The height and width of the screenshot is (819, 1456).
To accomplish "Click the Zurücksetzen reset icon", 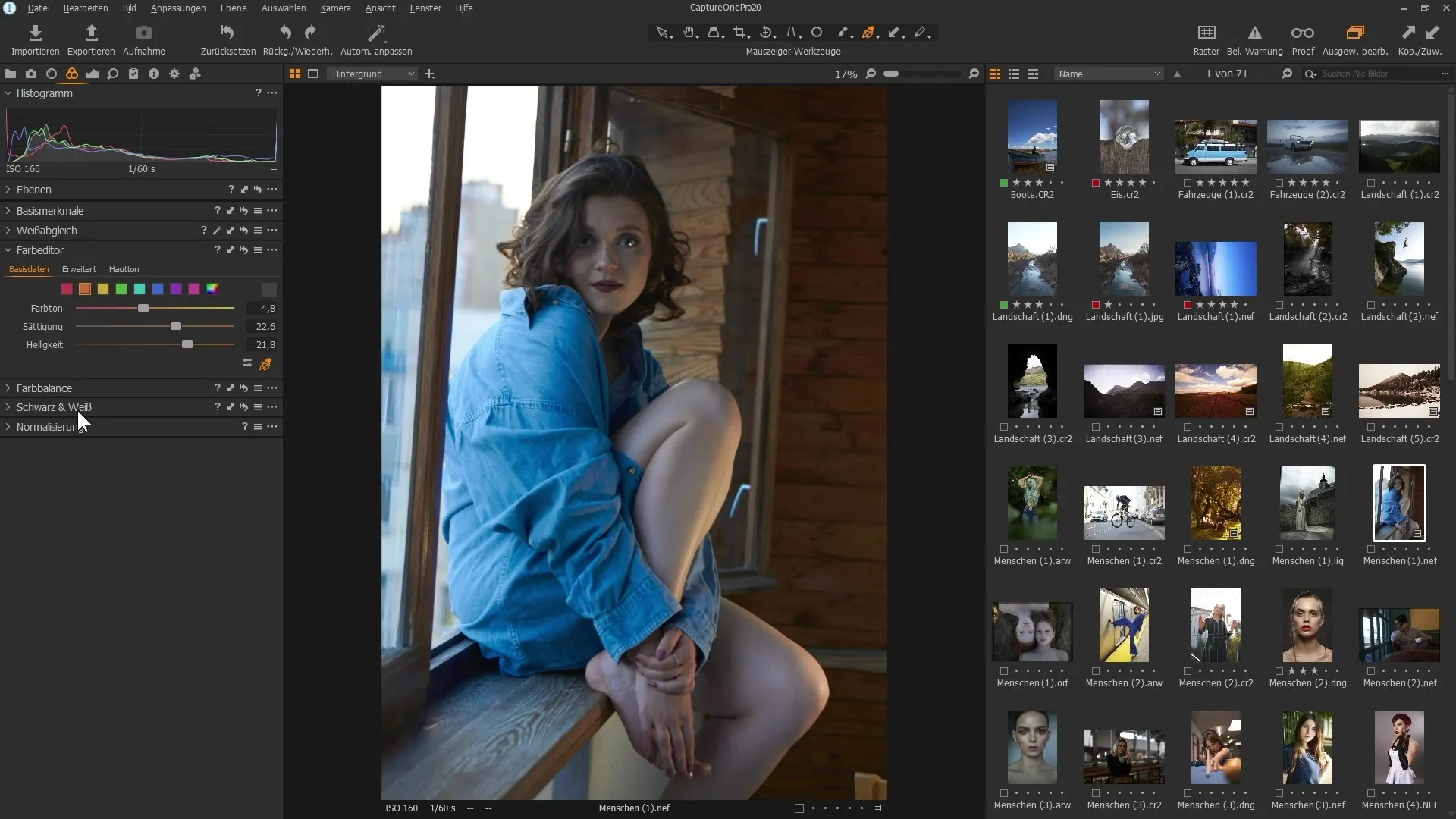I will pos(227,33).
